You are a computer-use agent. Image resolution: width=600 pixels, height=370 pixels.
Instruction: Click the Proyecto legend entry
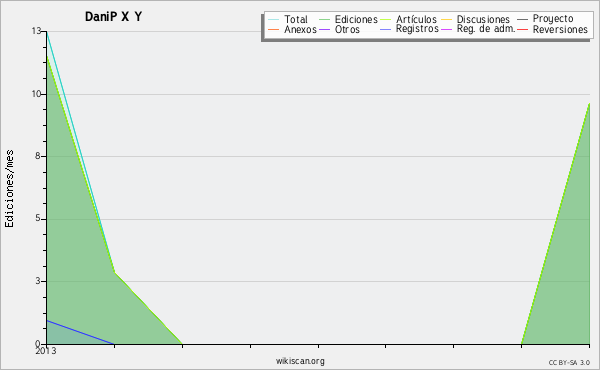(545, 18)
